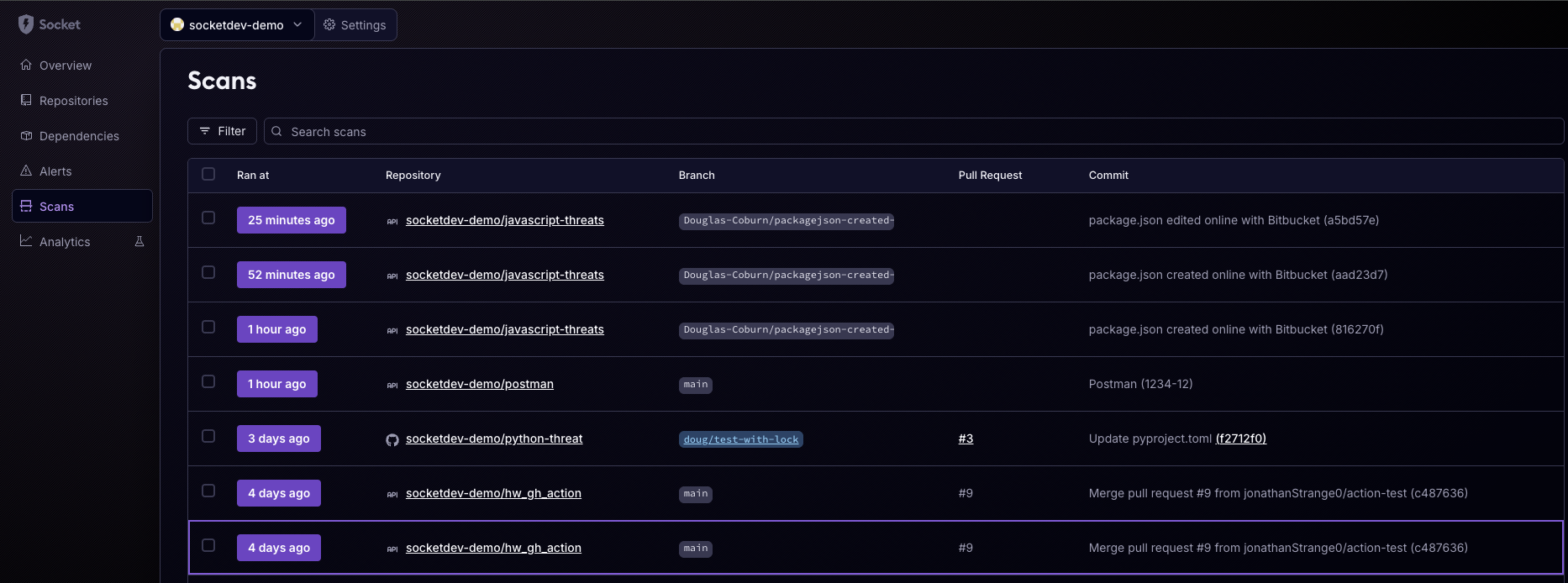This screenshot has height=583, width=1568.
Task: Click the API icon beside postman repository
Action: tap(392, 386)
